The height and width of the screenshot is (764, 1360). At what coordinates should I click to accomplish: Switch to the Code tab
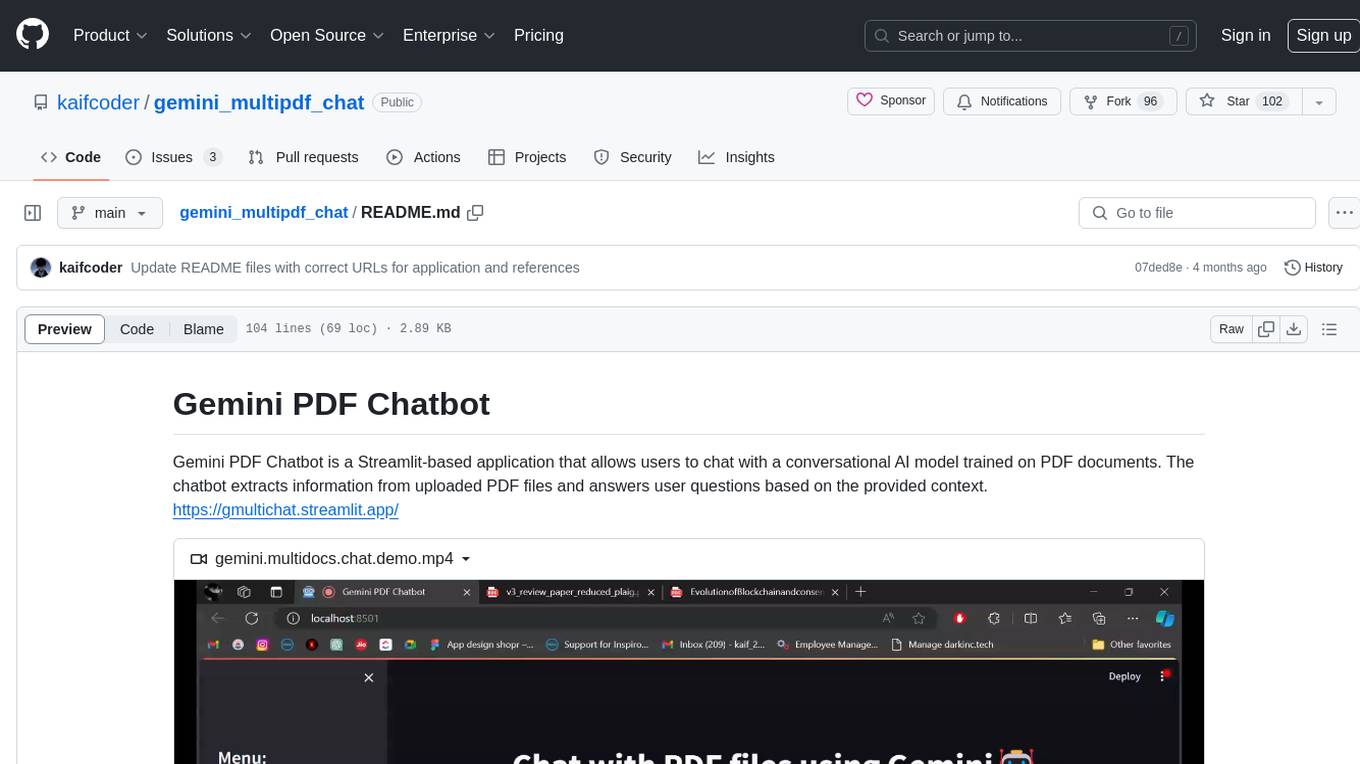pos(71,157)
